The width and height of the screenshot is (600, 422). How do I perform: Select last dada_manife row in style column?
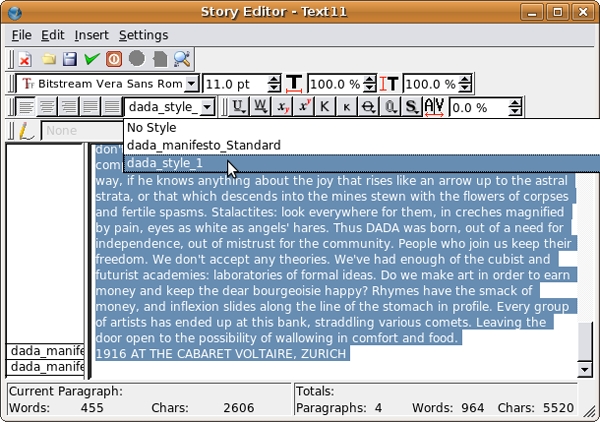(x=45, y=367)
